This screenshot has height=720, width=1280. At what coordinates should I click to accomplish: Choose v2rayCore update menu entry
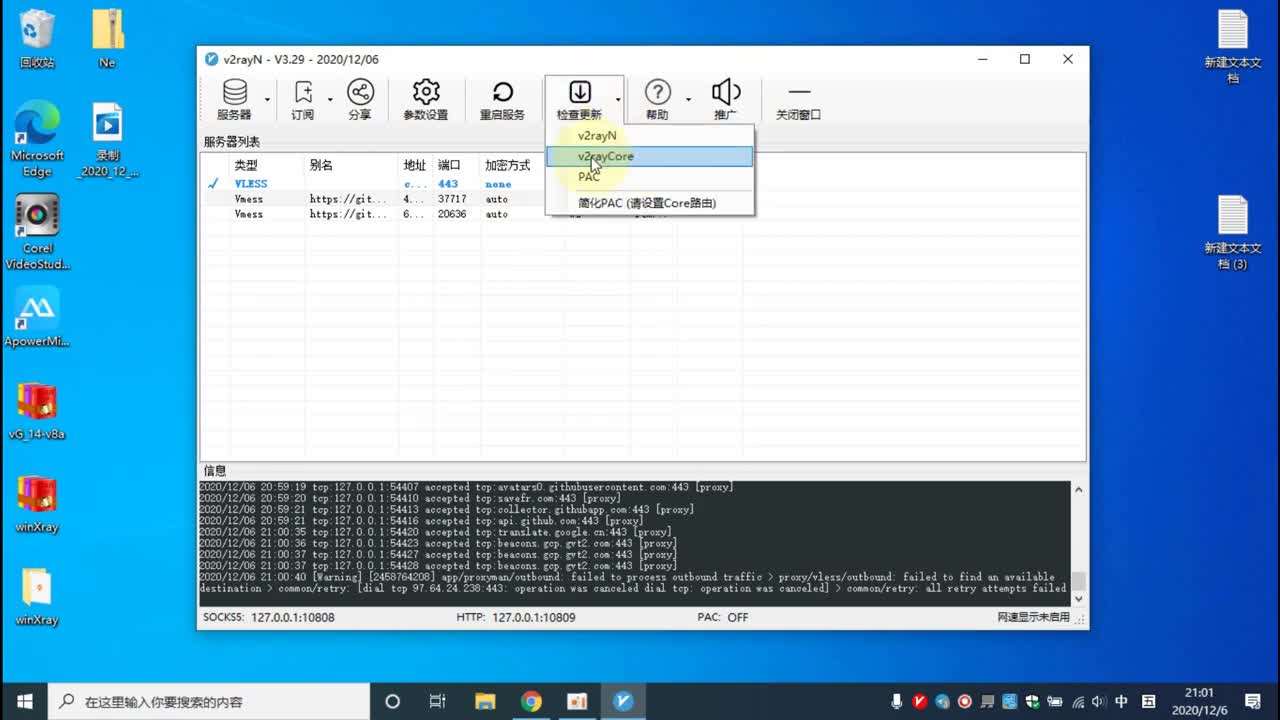tap(649, 156)
